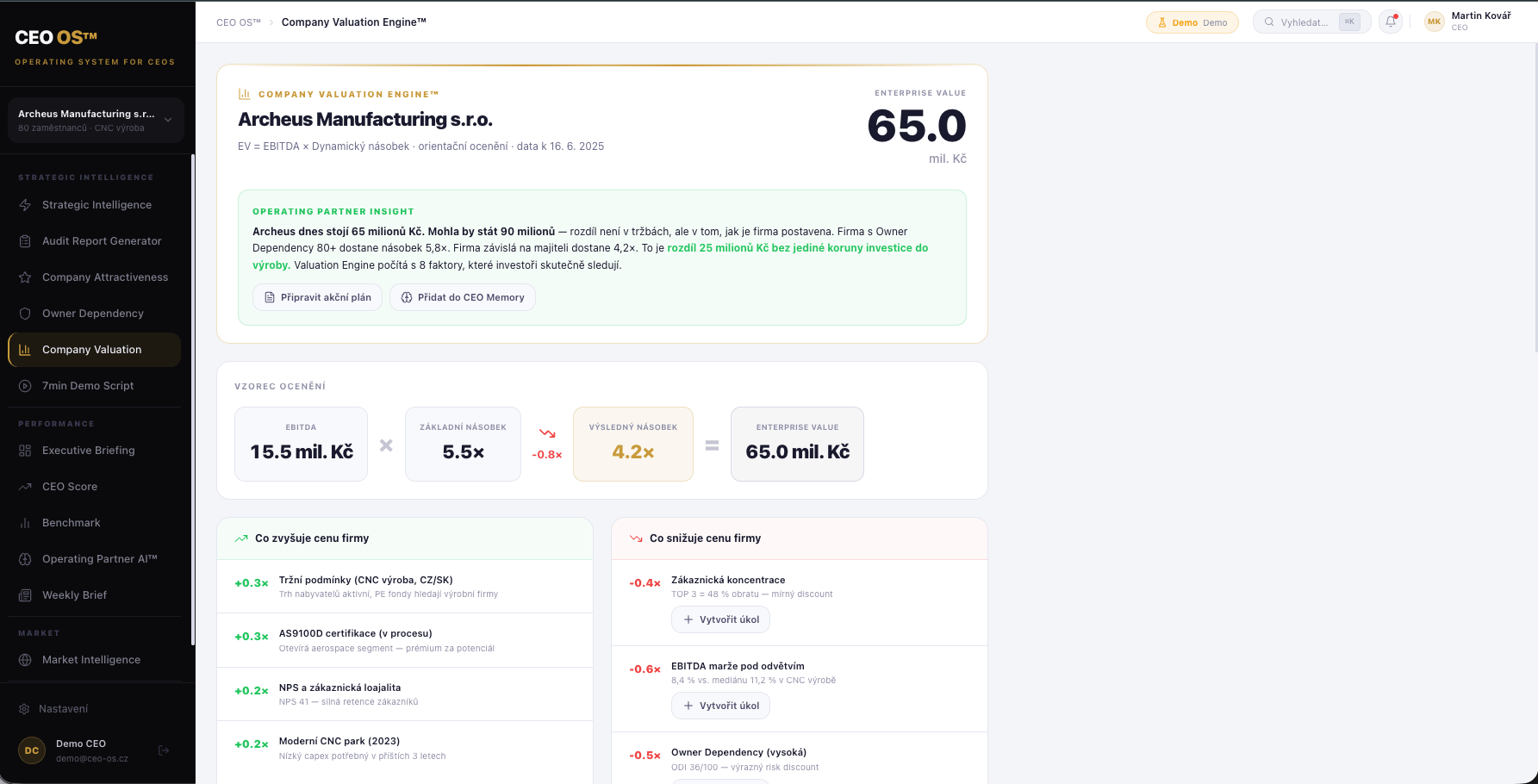Expand the Archeus Manufacturing company selector

tap(96, 121)
